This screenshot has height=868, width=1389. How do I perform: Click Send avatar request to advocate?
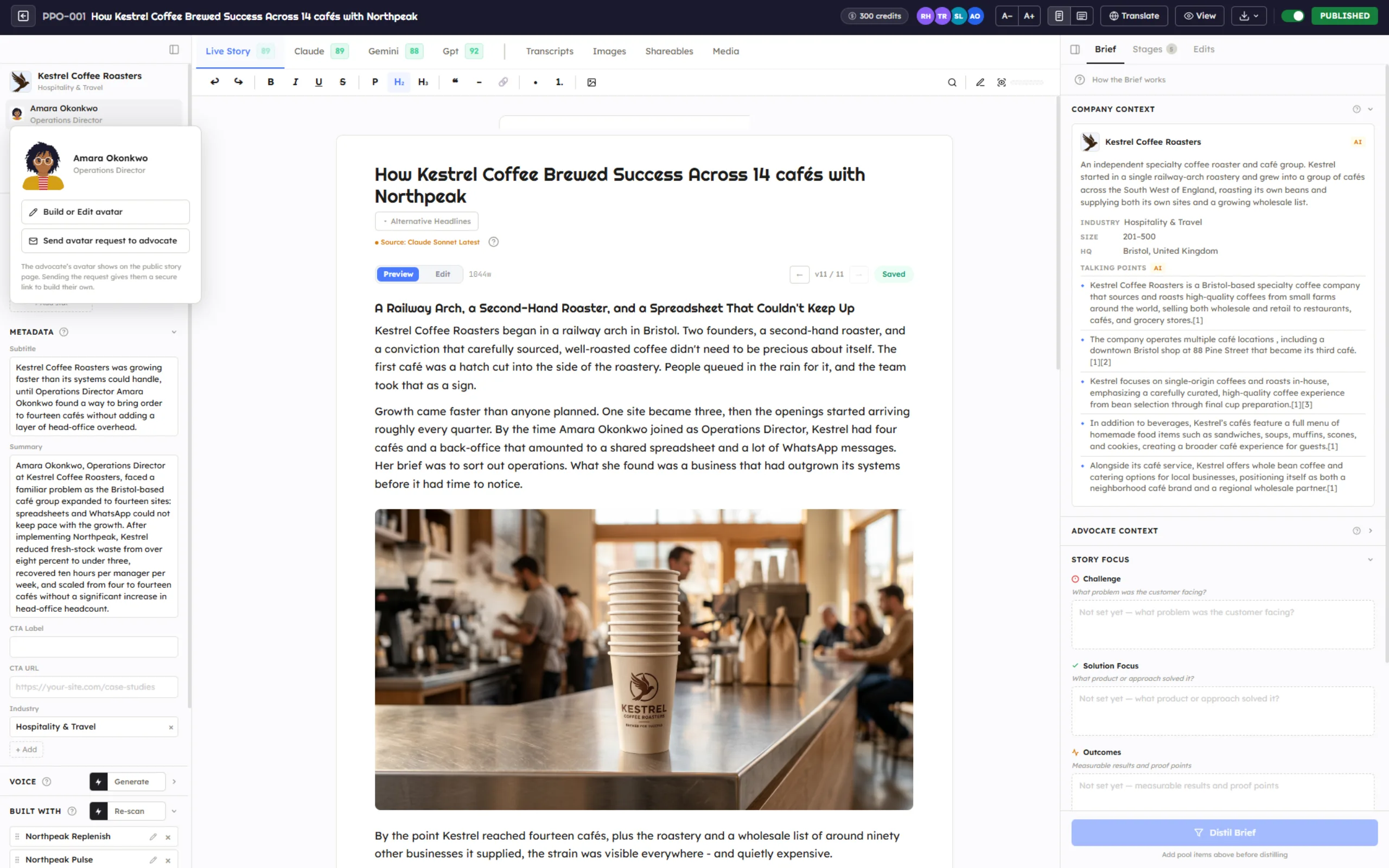click(x=106, y=240)
